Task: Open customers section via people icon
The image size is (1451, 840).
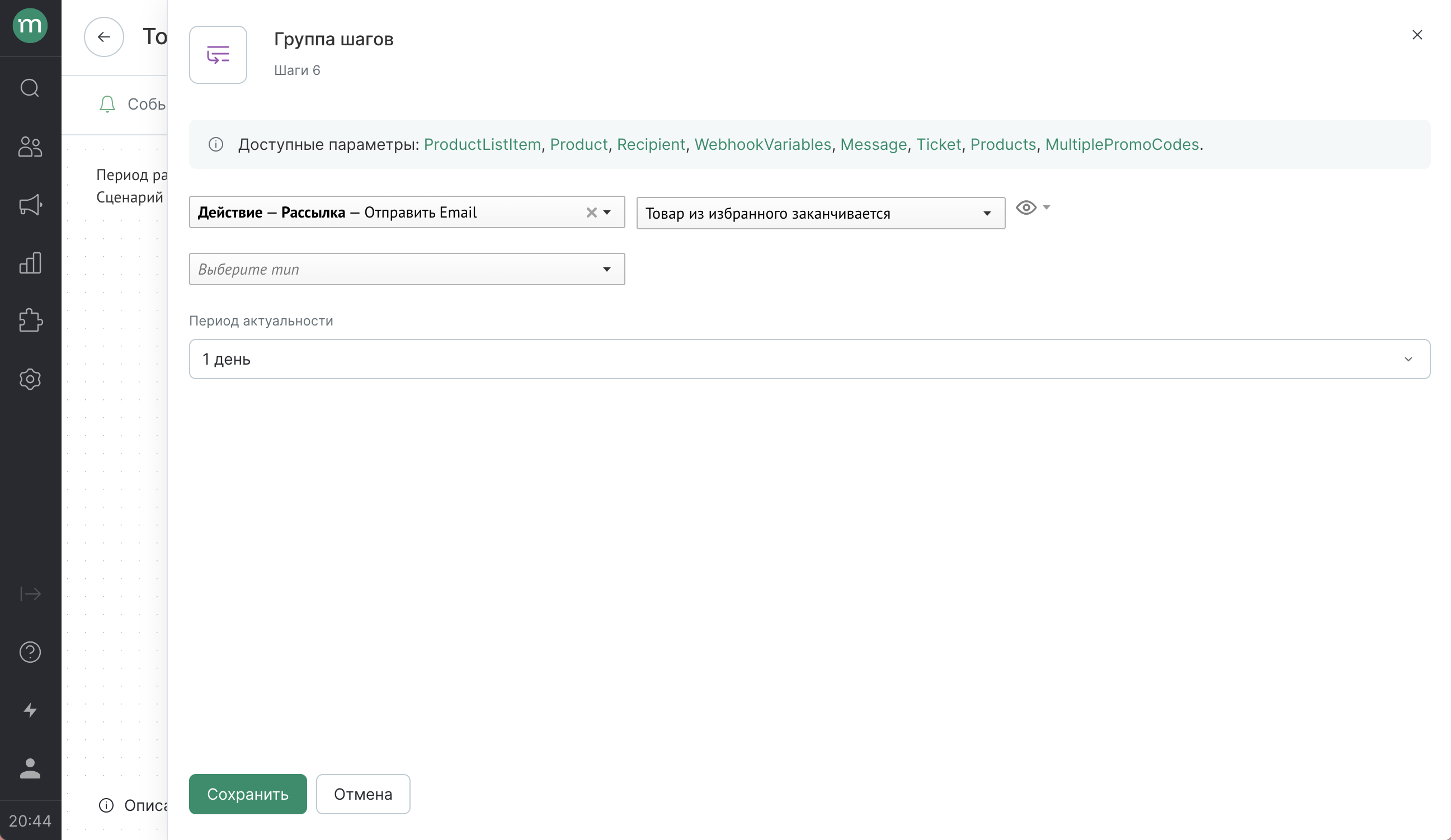Action: point(30,147)
